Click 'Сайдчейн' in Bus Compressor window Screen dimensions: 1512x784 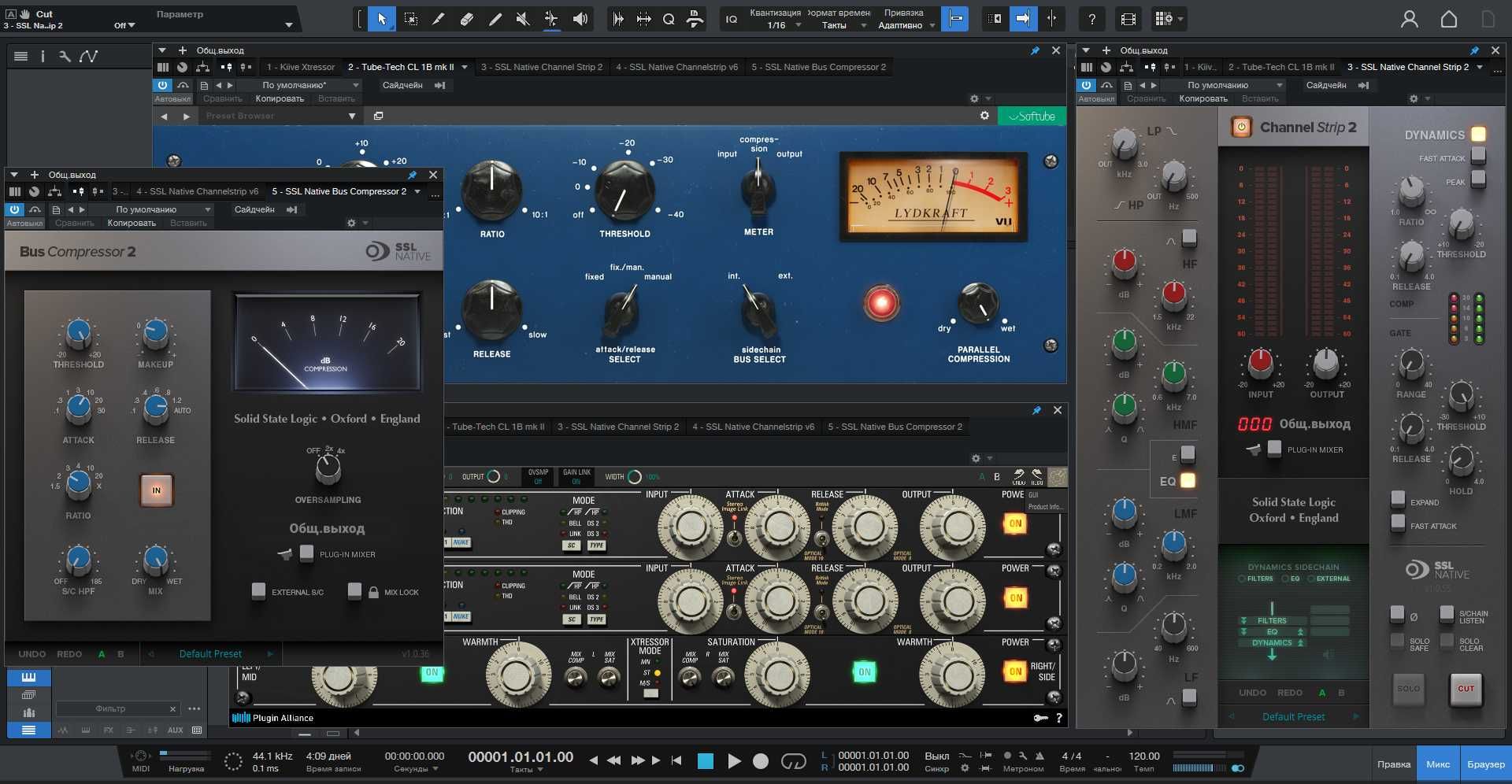click(x=254, y=209)
